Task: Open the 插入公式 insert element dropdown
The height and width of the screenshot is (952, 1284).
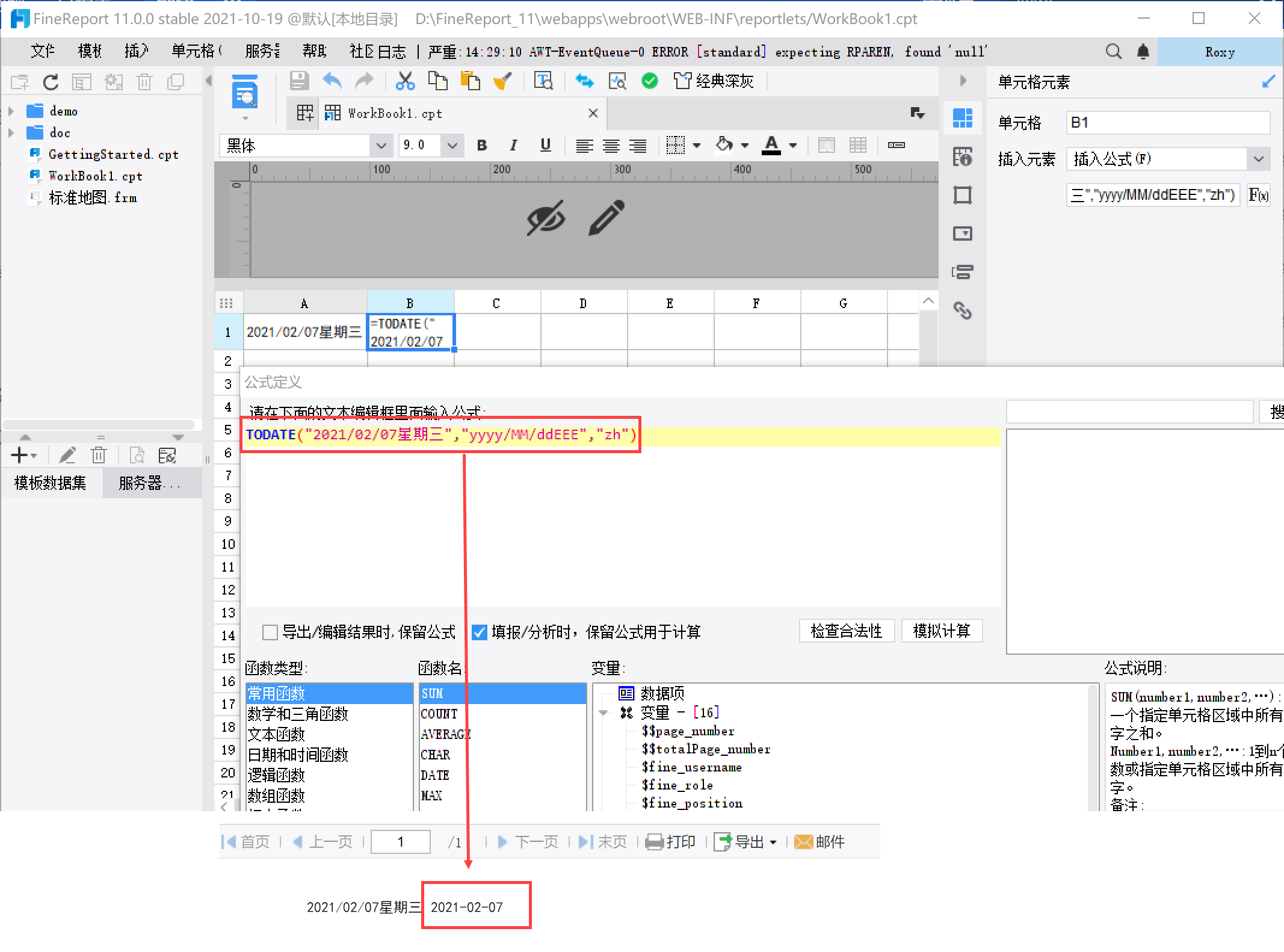Action: [x=1258, y=159]
